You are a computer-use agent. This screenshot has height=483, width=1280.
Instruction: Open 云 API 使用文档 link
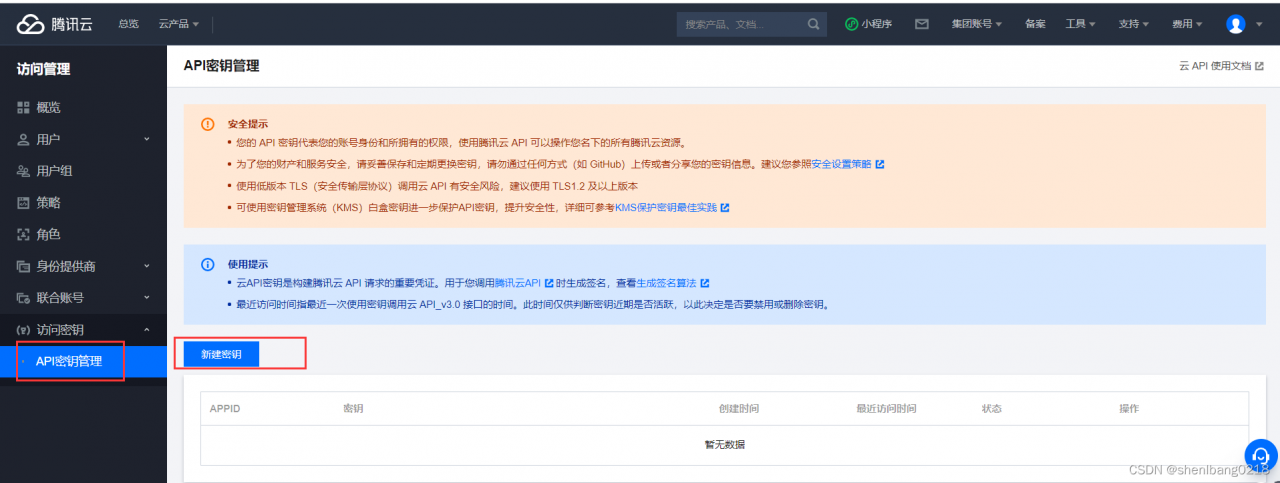(x=1221, y=65)
